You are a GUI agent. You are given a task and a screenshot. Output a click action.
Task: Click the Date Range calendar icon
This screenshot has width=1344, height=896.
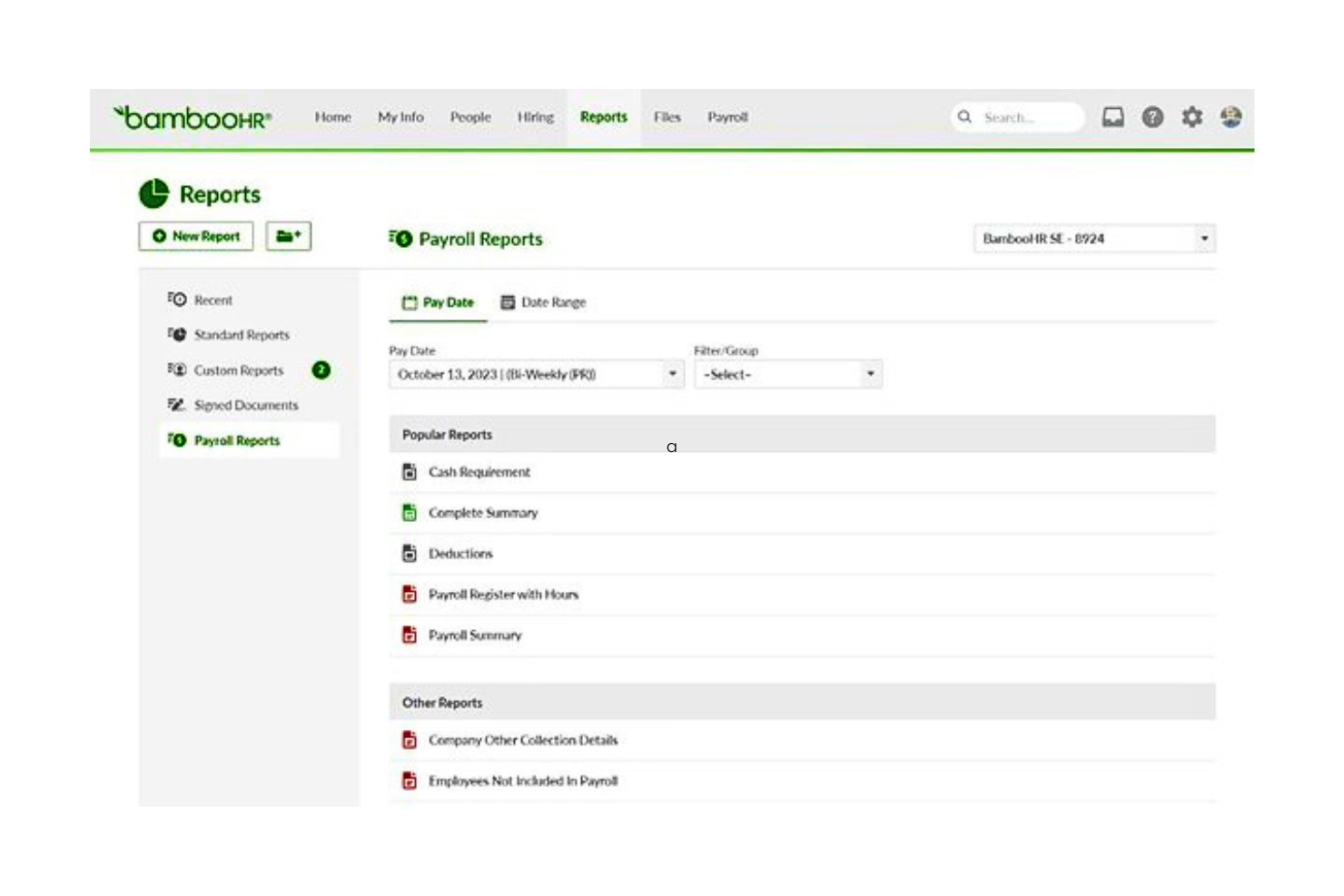point(508,302)
